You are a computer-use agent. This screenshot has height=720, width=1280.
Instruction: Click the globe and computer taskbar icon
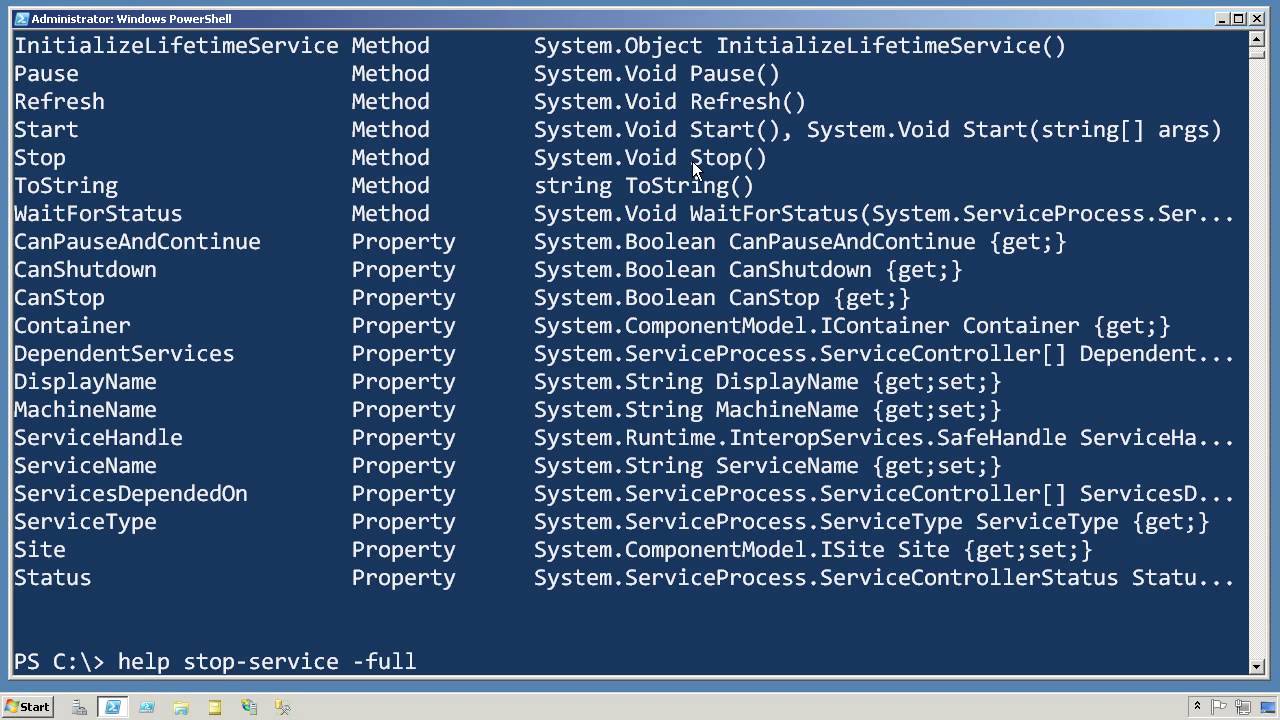click(x=249, y=707)
